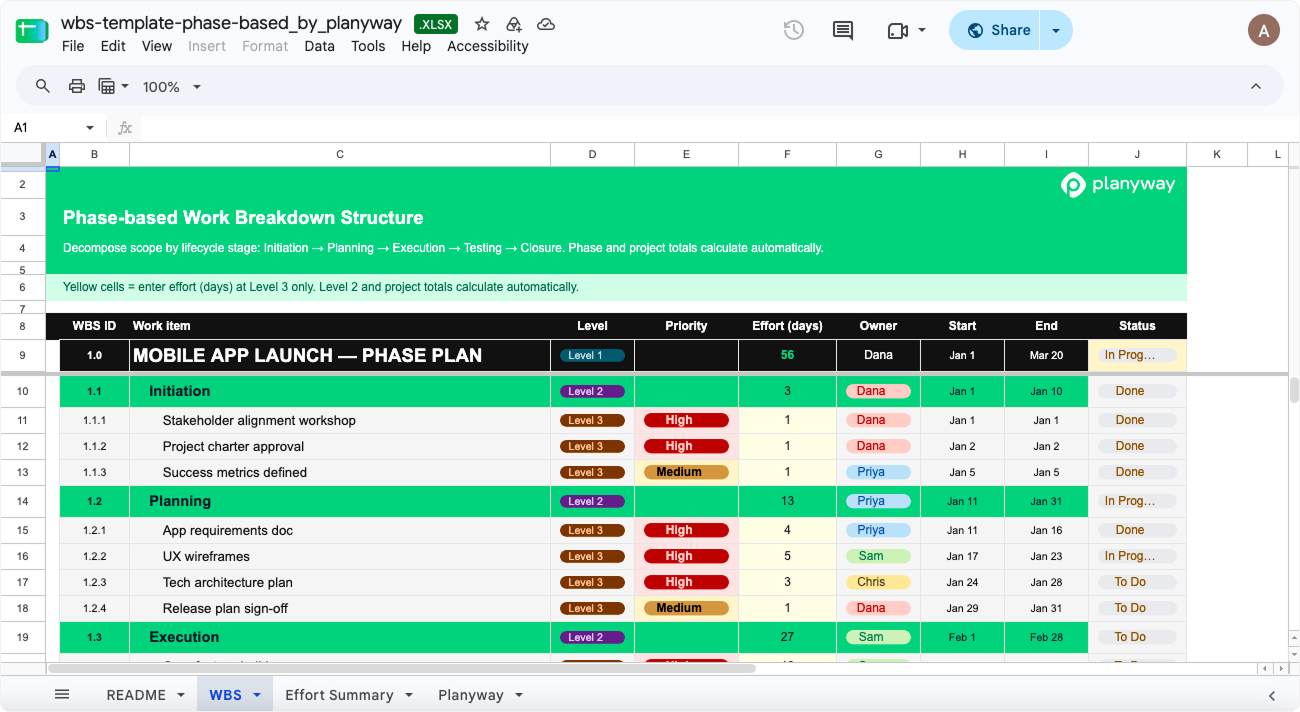The width and height of the screenshot is (1300, 712).
Task: Click the 'MOBILE APP LAUNCH — PHASE PLAN' cell
Action: 340,356
